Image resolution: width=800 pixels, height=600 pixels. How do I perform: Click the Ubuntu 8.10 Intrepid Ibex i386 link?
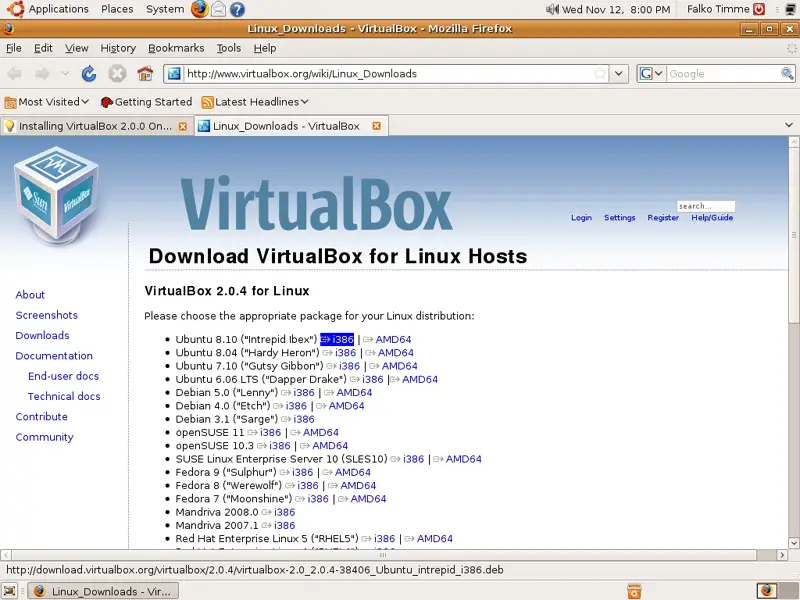337,339
